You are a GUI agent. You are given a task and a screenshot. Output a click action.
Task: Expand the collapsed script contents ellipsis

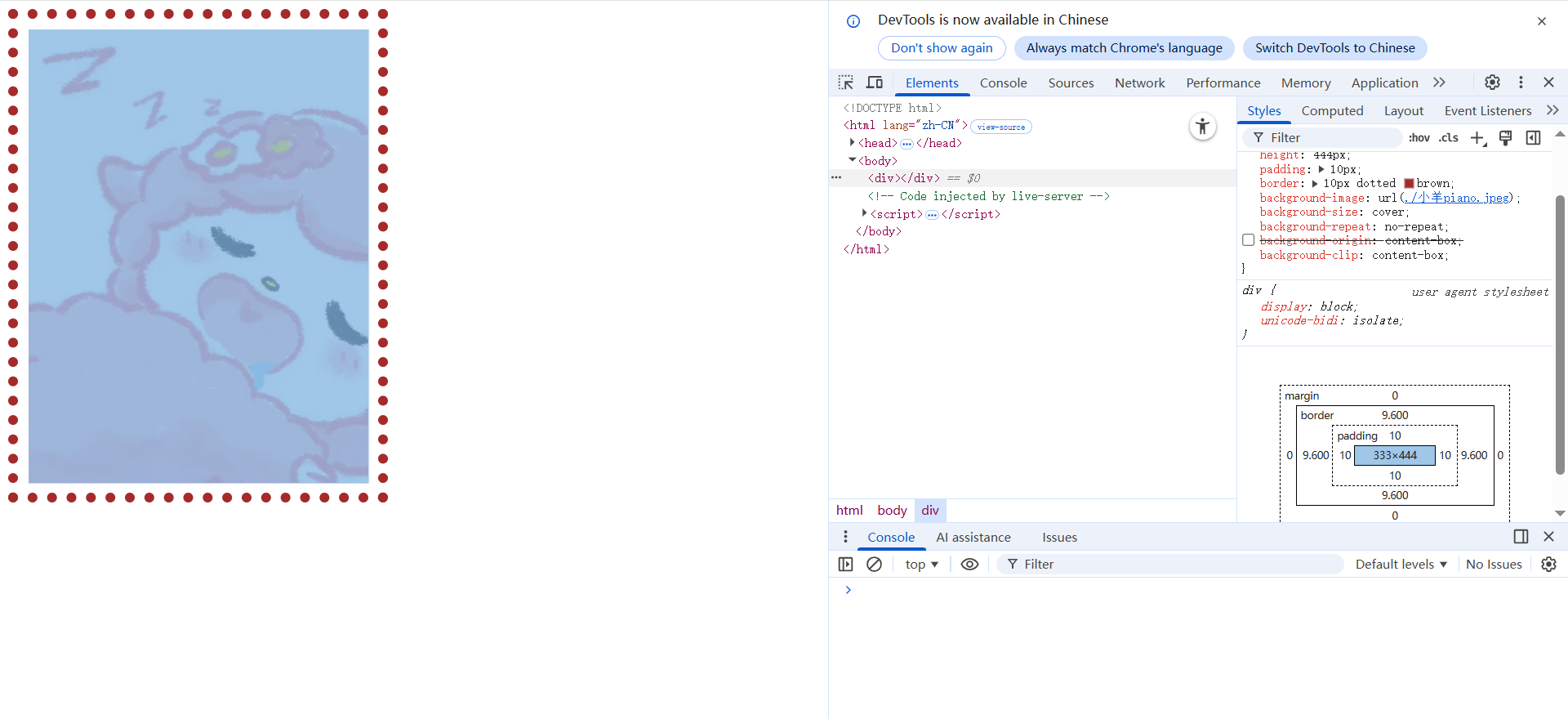point(932,215)
